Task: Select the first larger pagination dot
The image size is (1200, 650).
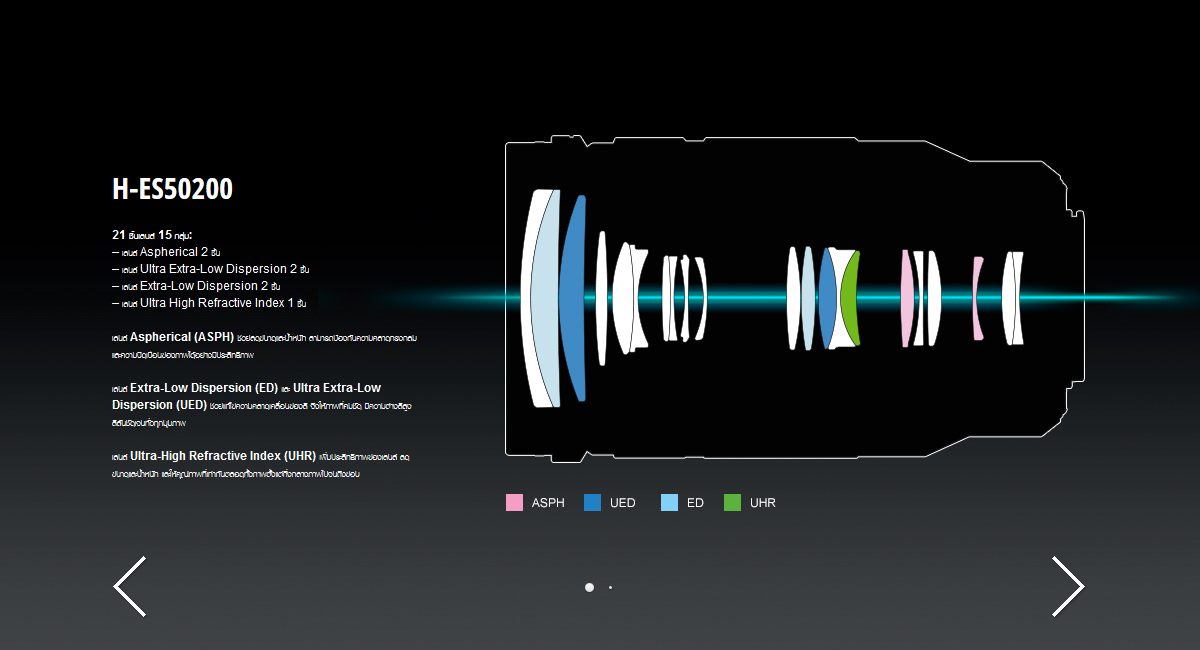Action: tap(589, 587)
